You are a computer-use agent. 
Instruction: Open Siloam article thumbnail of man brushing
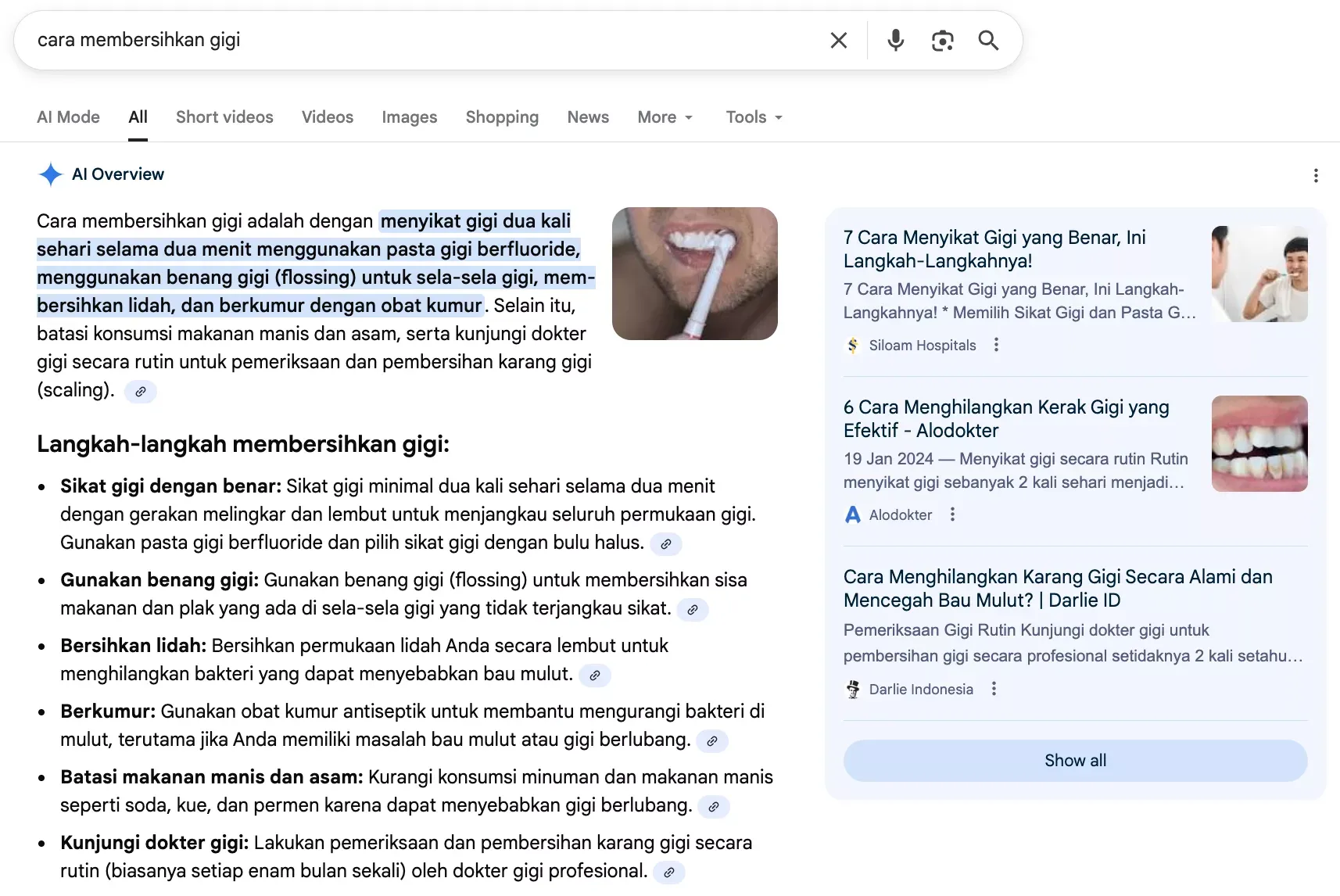1259,274
